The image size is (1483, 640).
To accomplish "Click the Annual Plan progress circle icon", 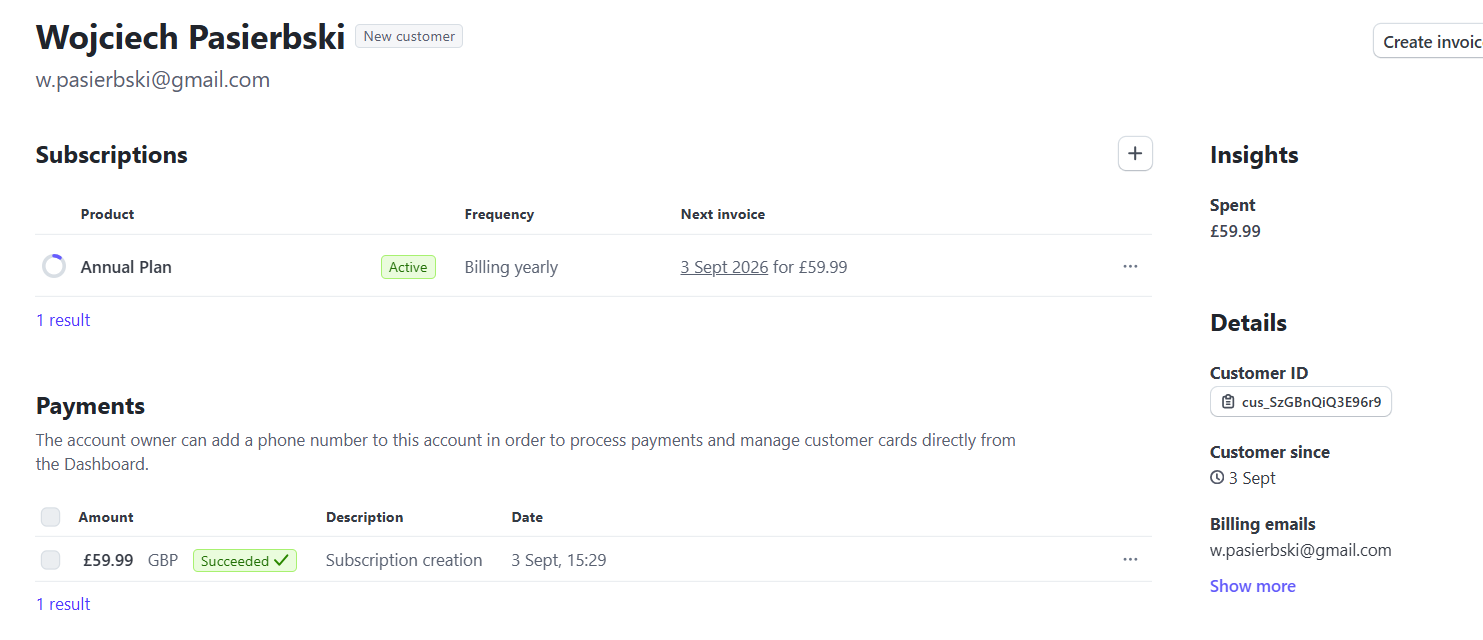I will (x=54, y=267).
